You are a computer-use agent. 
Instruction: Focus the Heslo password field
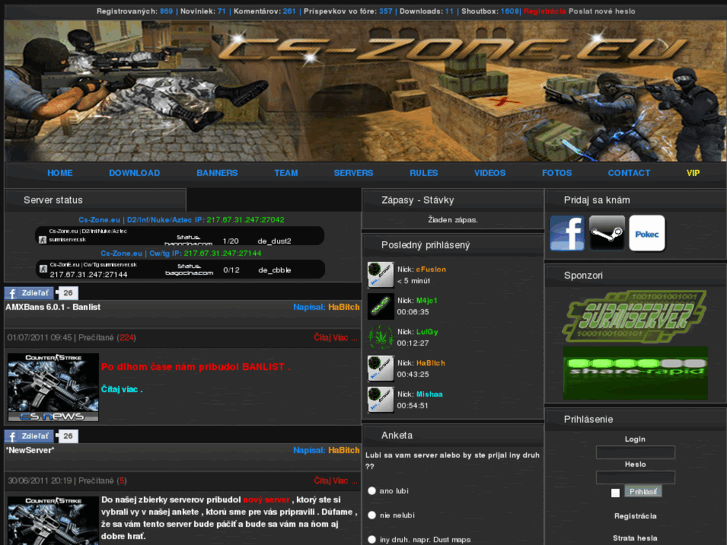click(635, 477)
